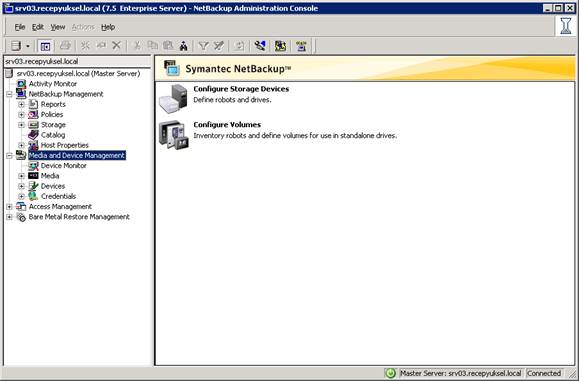Click the Configure Storage Devices link

[x=241, y=89]
